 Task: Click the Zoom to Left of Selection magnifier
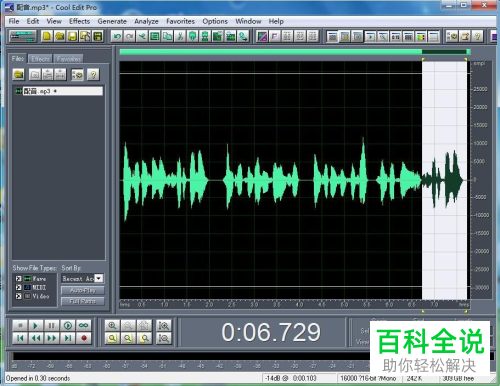(x=128, y=338)
